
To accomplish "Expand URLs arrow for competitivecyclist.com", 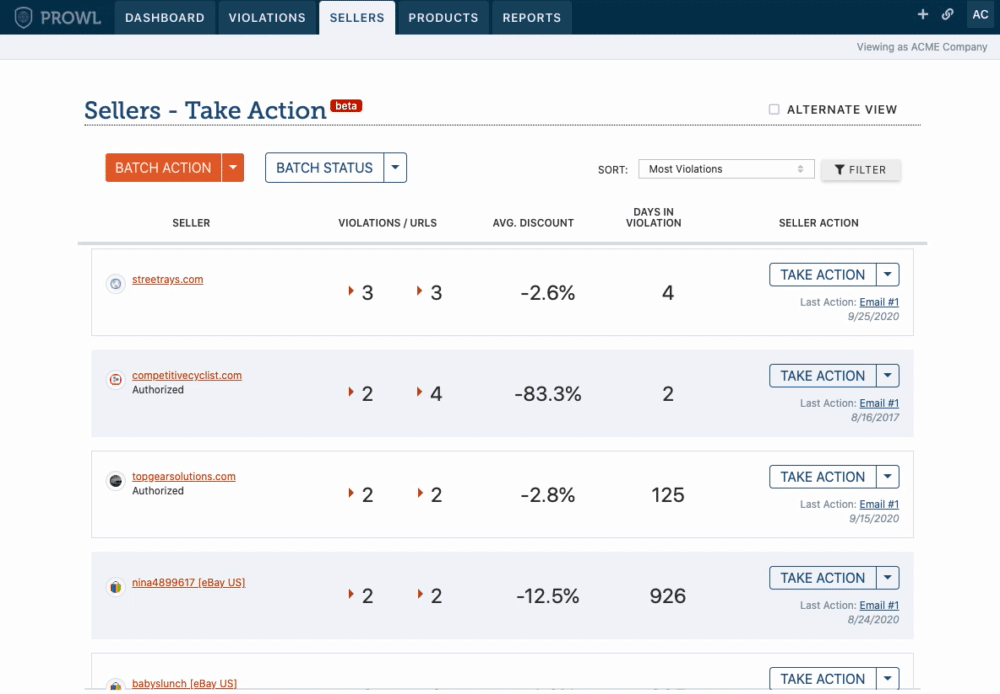I will point(419,392).
